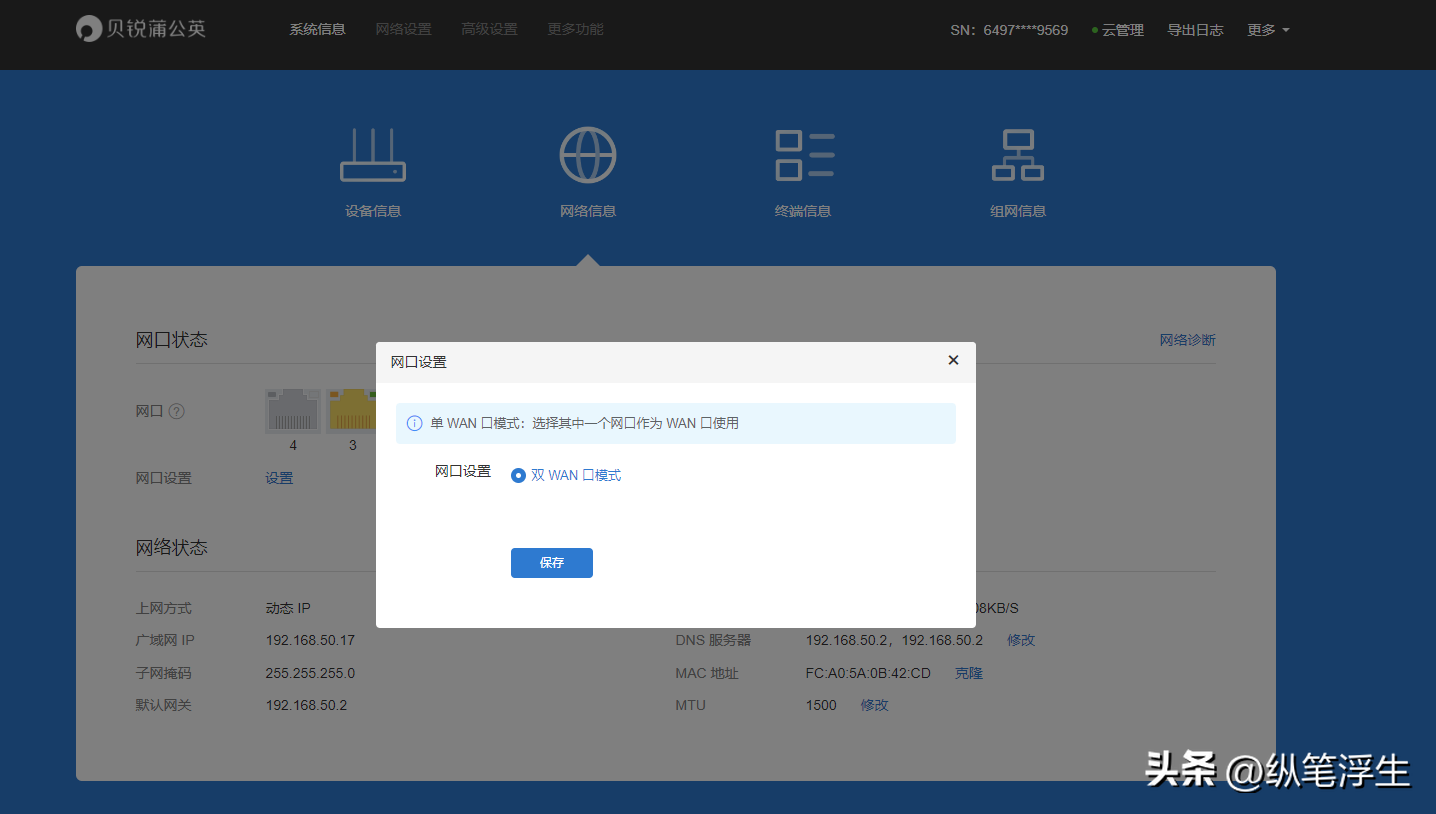Click the 网口状态 heading
The width and height of the screenshot is (1436, 814).
172,340
